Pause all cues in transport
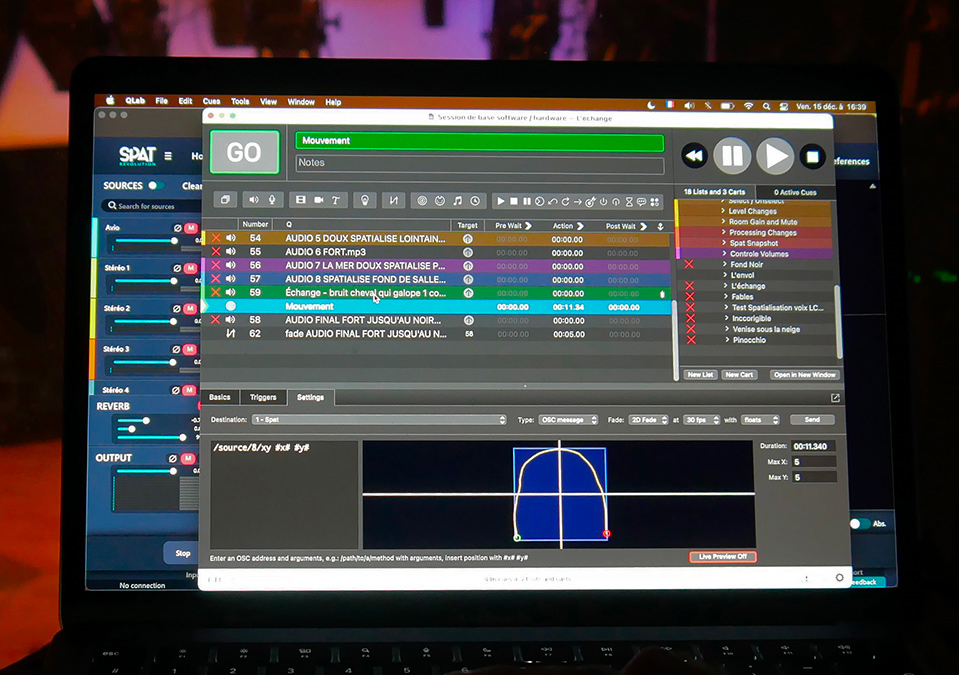 coord(732,156)
